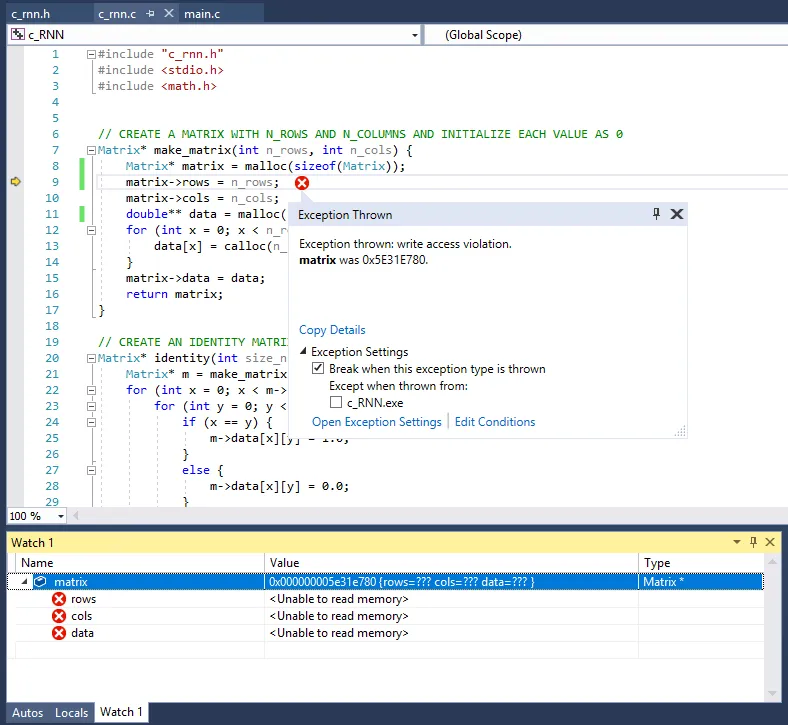Collapse the Exception Settings section

(x=304, y=352)
